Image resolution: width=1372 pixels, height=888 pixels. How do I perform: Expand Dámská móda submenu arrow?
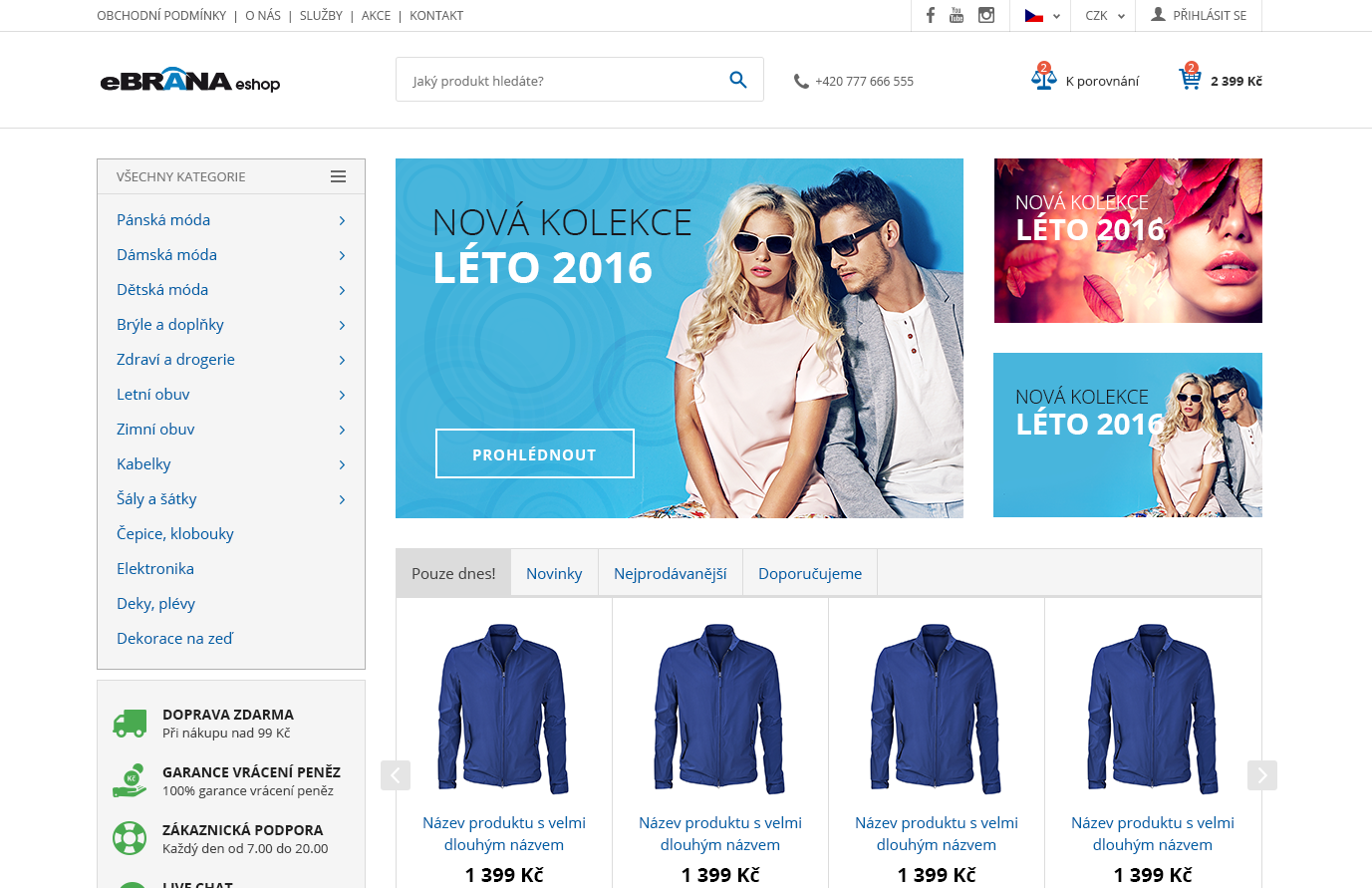342,255
